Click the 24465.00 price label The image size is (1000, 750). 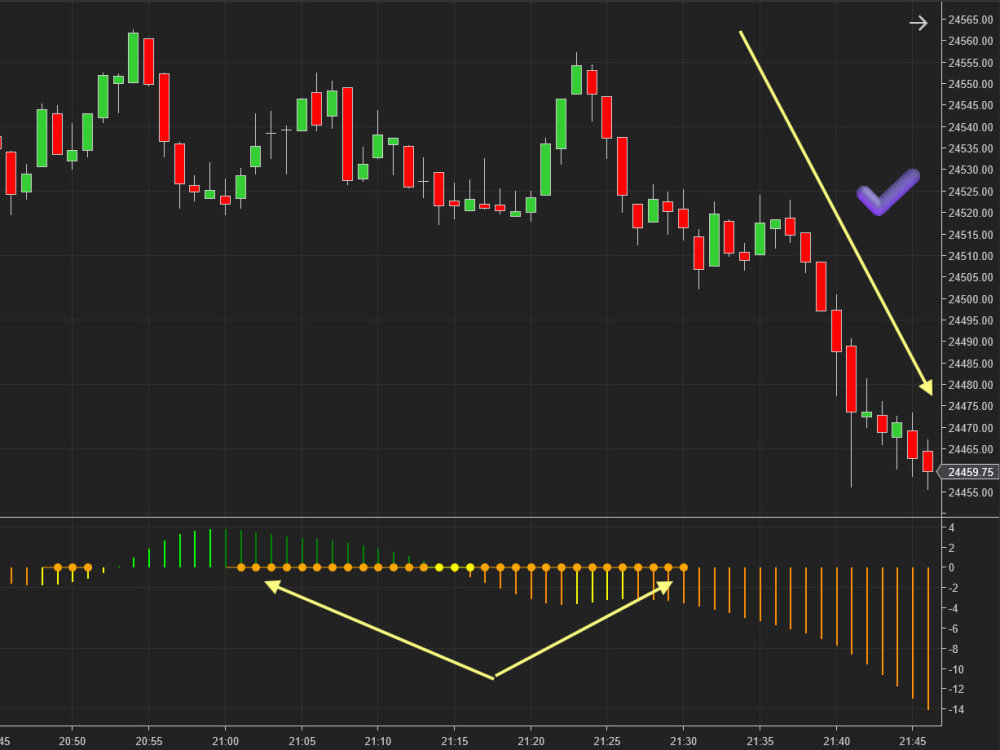971,449
